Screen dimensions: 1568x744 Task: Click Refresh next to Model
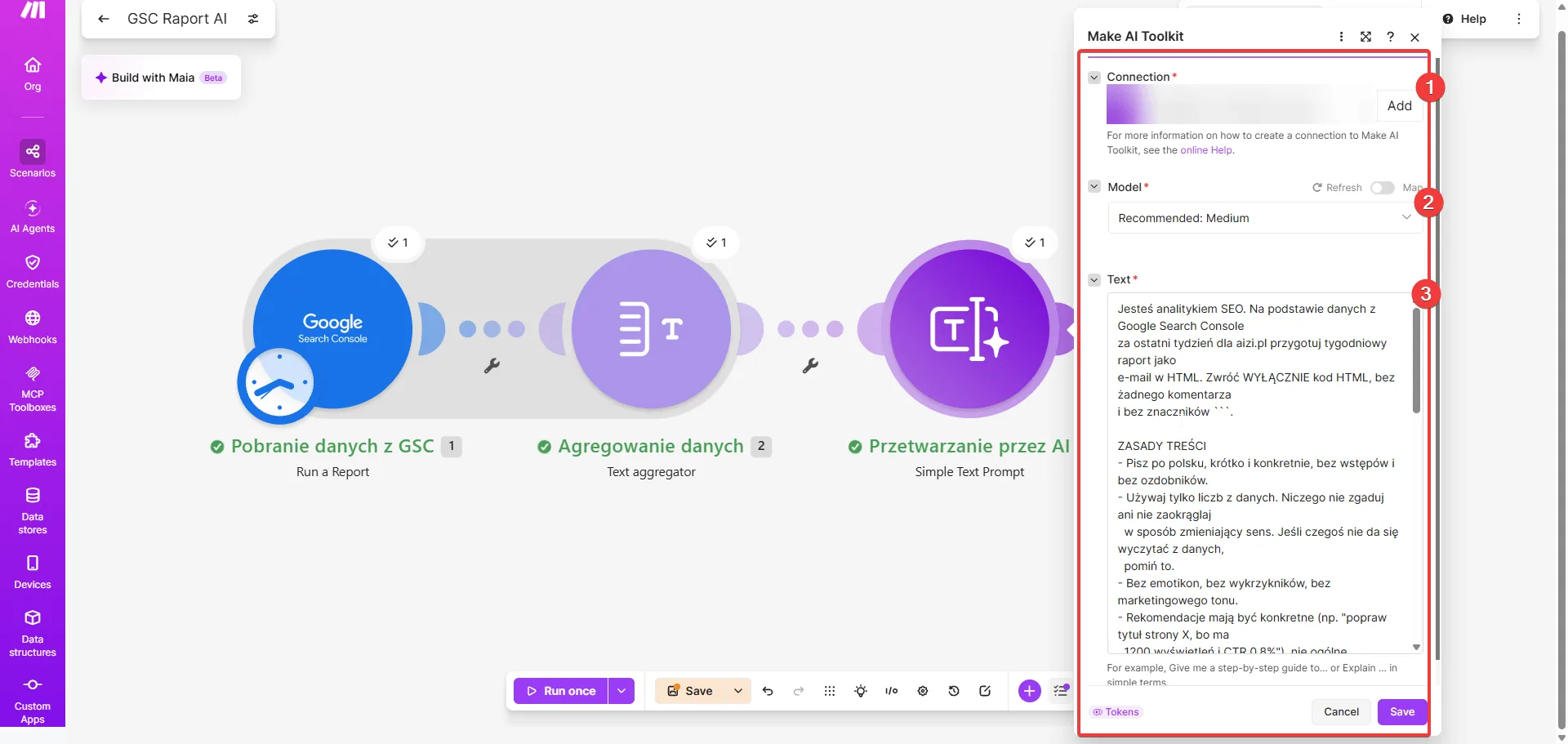(1337, 188)
